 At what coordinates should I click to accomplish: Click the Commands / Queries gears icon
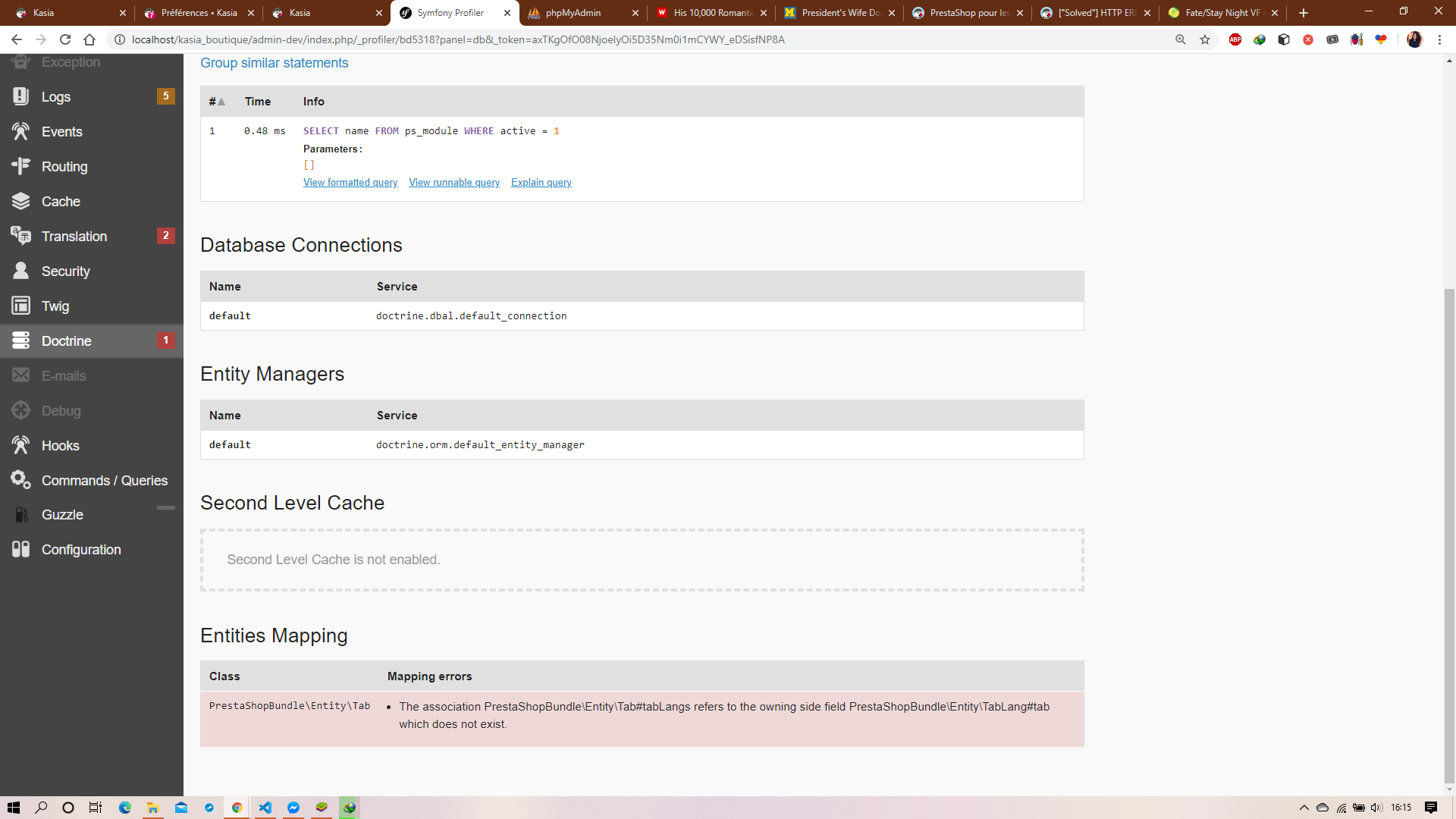point(20,480)
